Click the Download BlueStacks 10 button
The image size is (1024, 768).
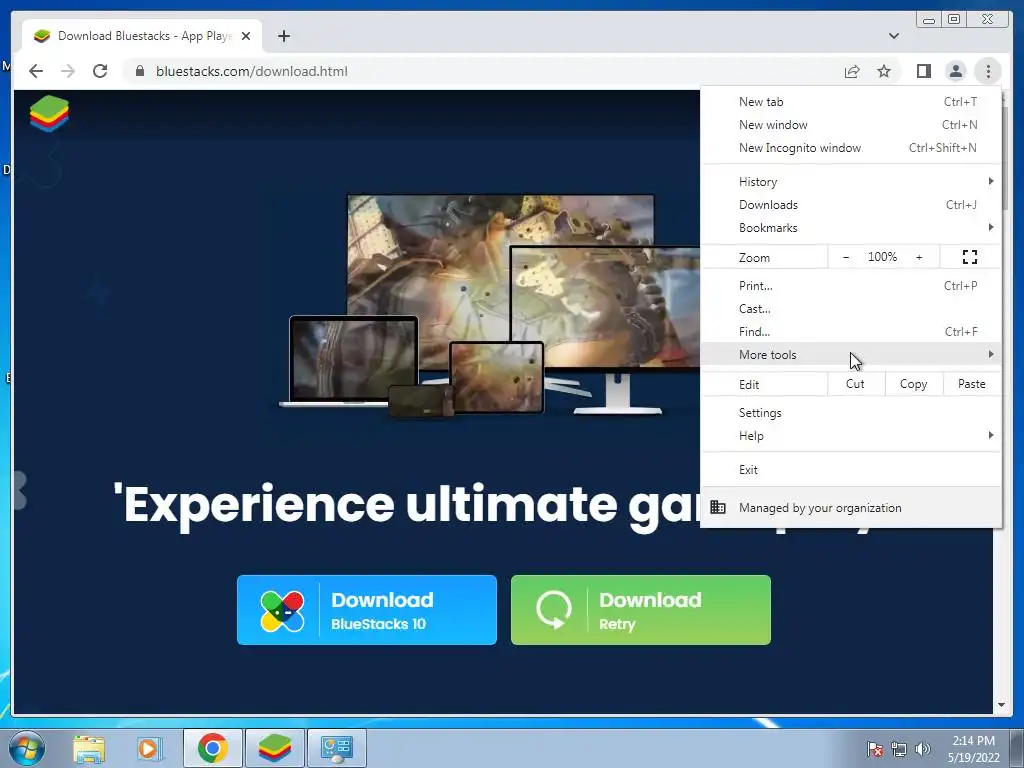coord(366,610)
